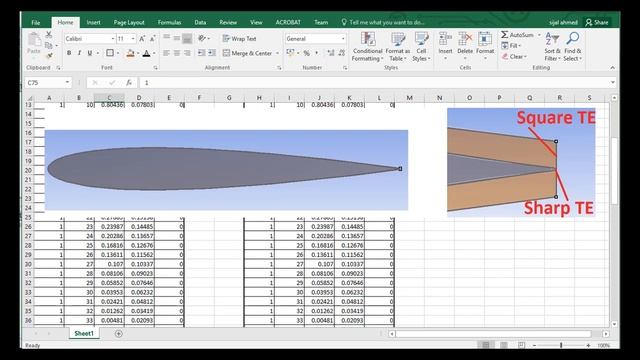Open Format as Table gallery
This screenshot has height=360, width=640.
(x=398, y=47)
